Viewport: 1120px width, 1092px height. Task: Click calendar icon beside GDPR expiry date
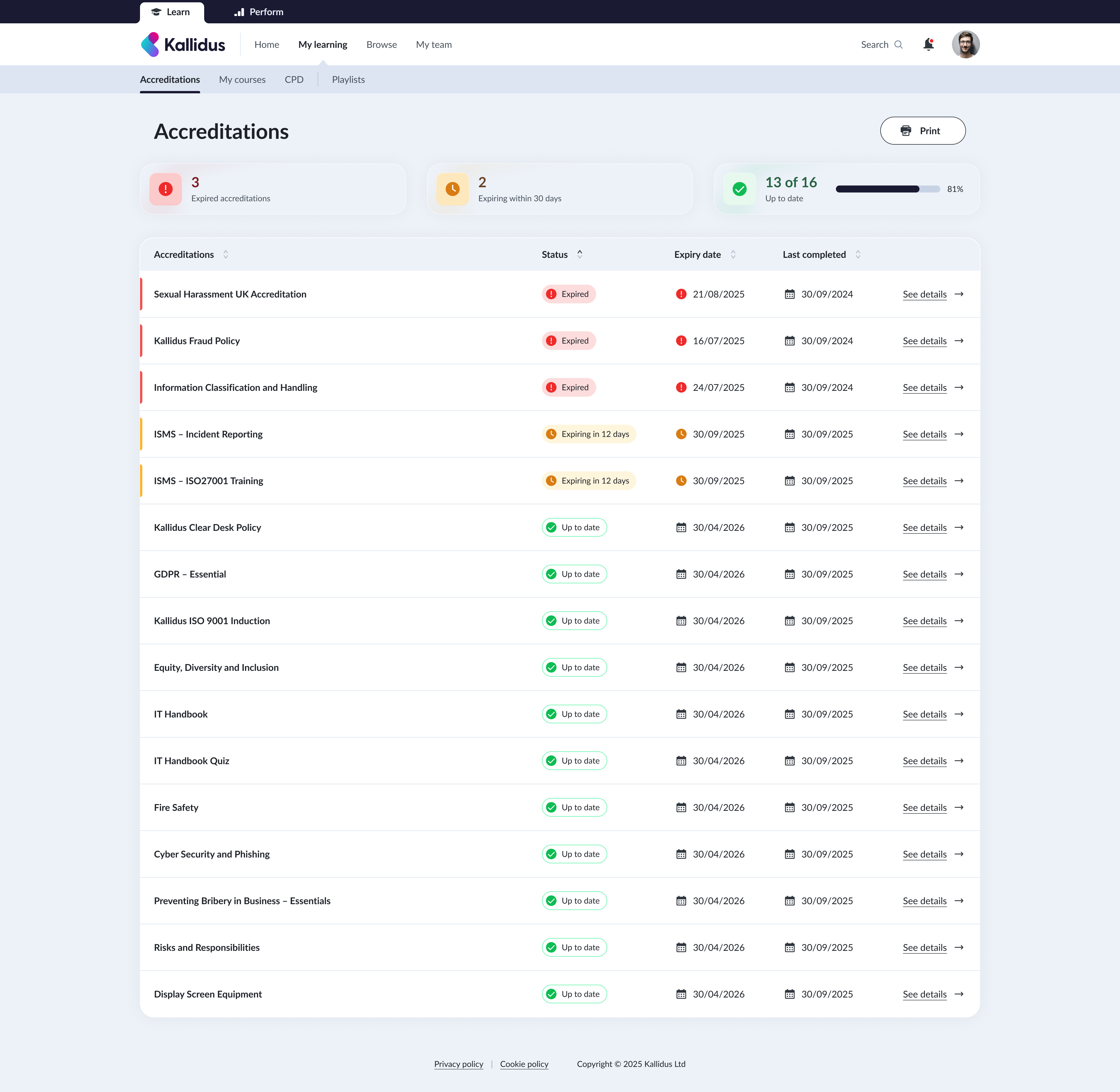681,574
